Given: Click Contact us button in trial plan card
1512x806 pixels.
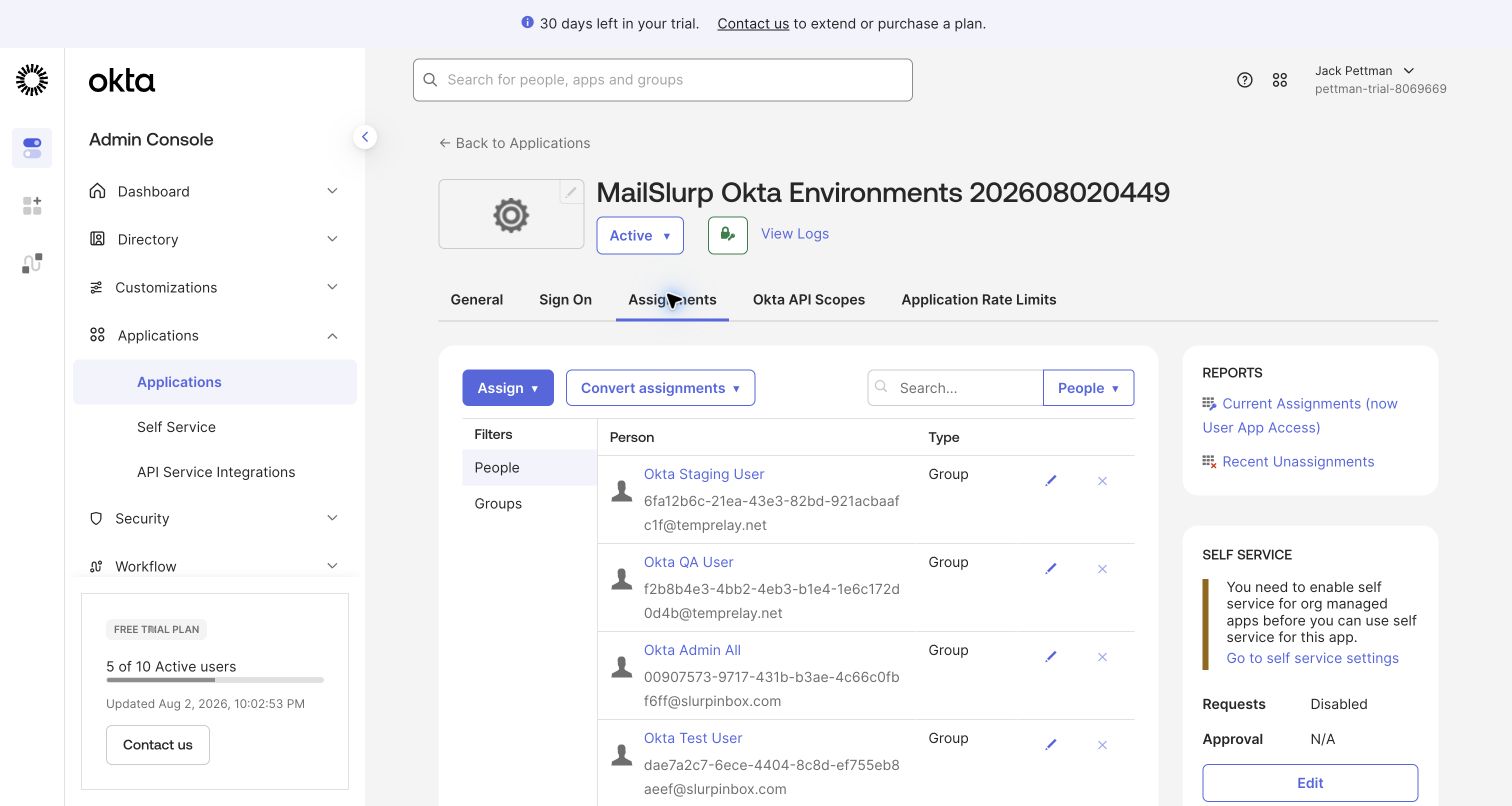Looking at the screenshot, I should [x=158, y=745].
